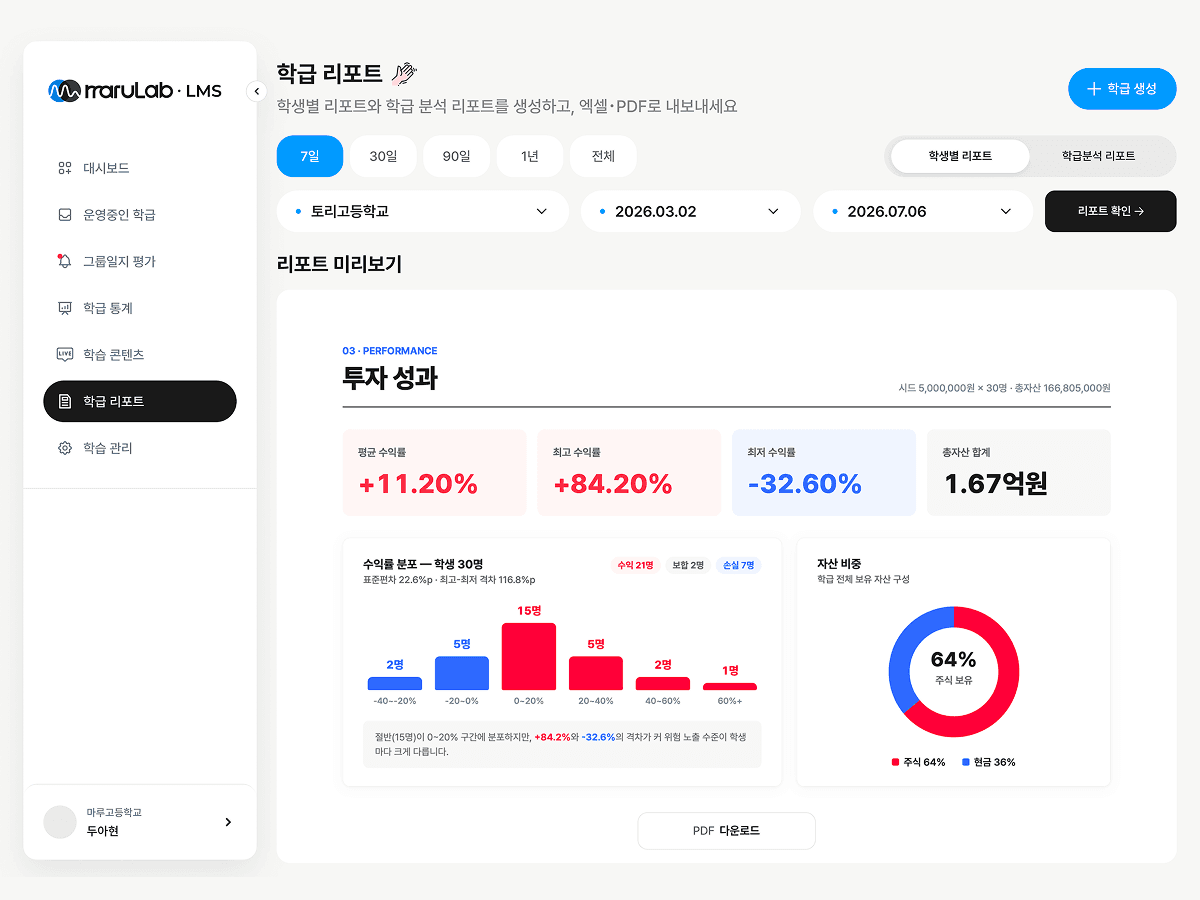Select the 90일 period filter

[x=456, y=156]
